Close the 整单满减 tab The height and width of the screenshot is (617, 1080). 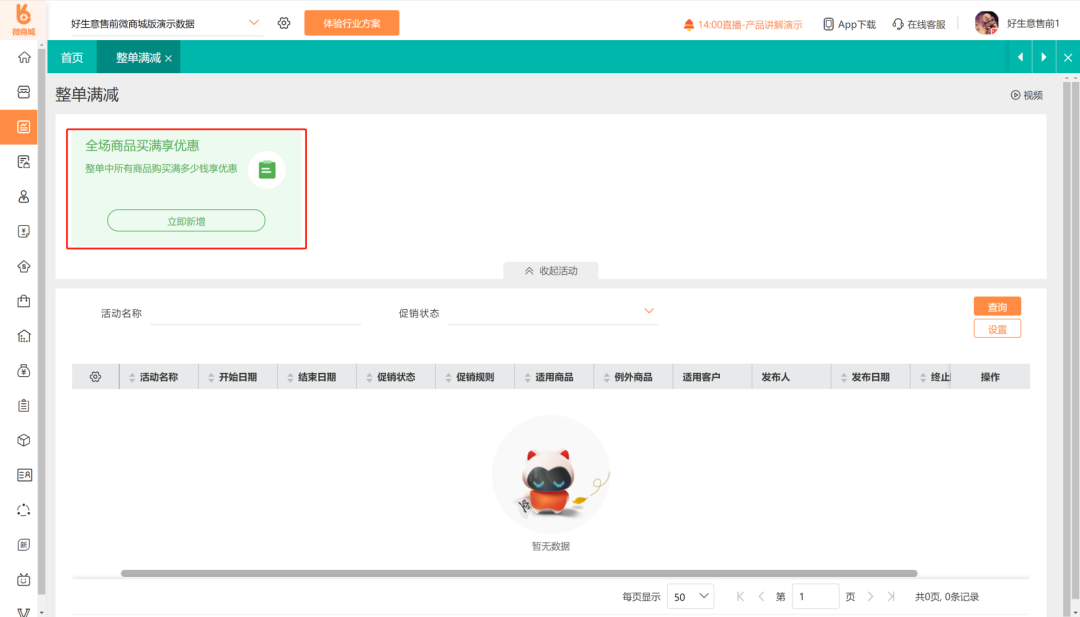point(169,59)
